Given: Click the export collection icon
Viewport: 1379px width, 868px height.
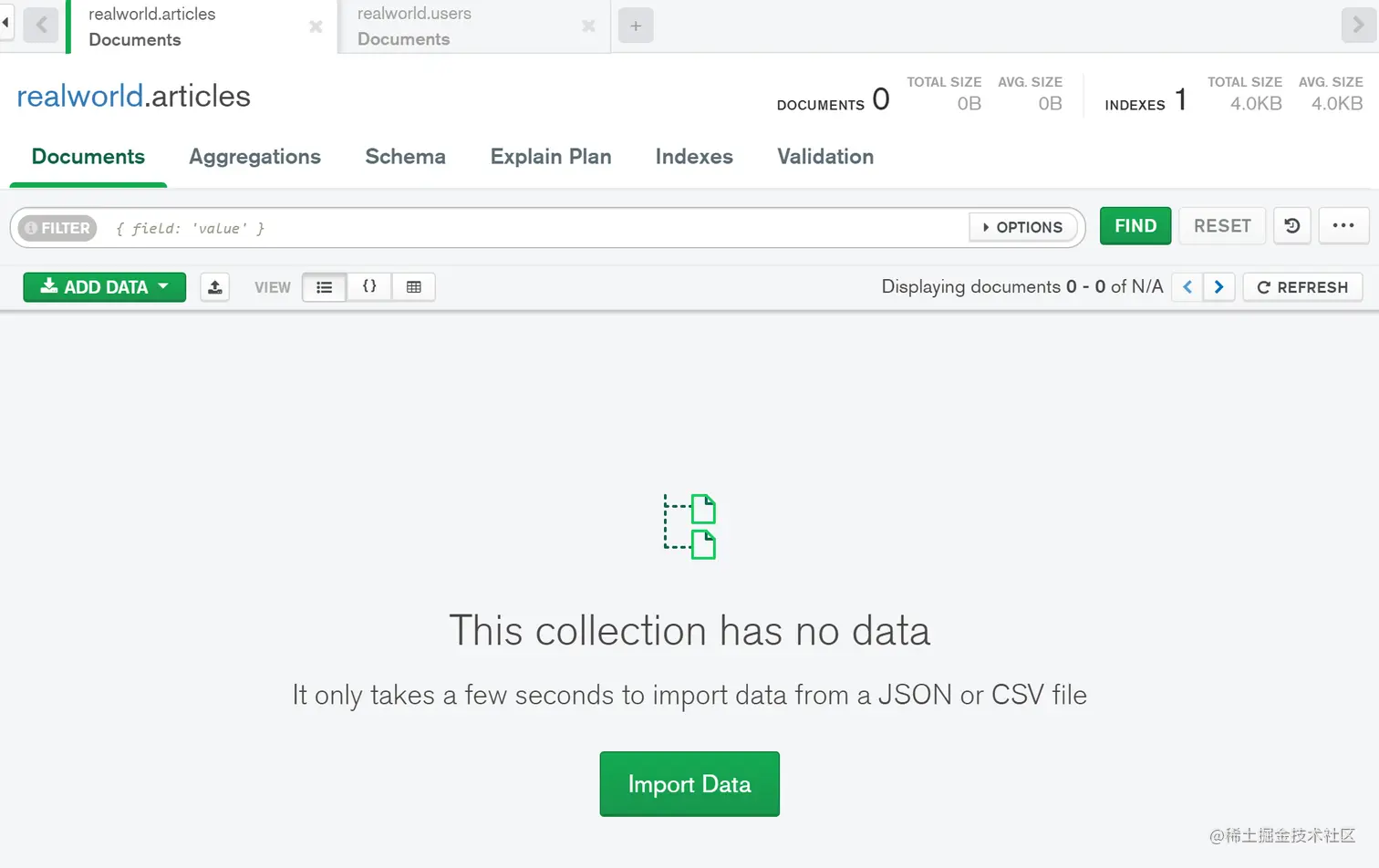Looking at the screenshot, I should coord(215,287).
